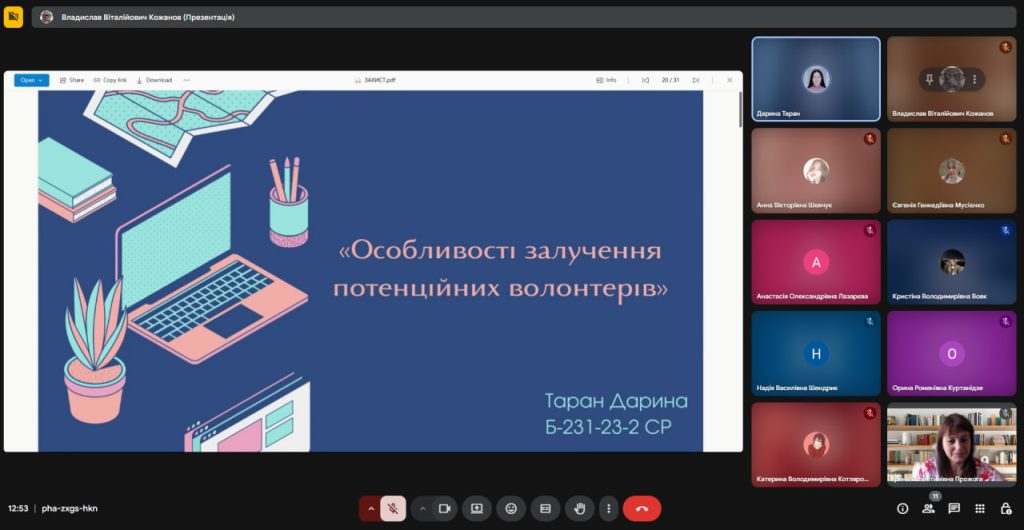Click Download in the PDF toolbar
1024x530 pixels.
pyautogui.click(x=154, y=80)
